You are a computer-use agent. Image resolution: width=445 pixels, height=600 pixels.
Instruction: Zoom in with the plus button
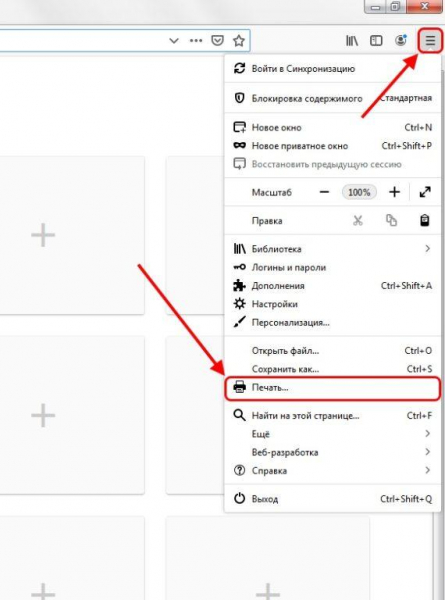(x=394, y=192)
